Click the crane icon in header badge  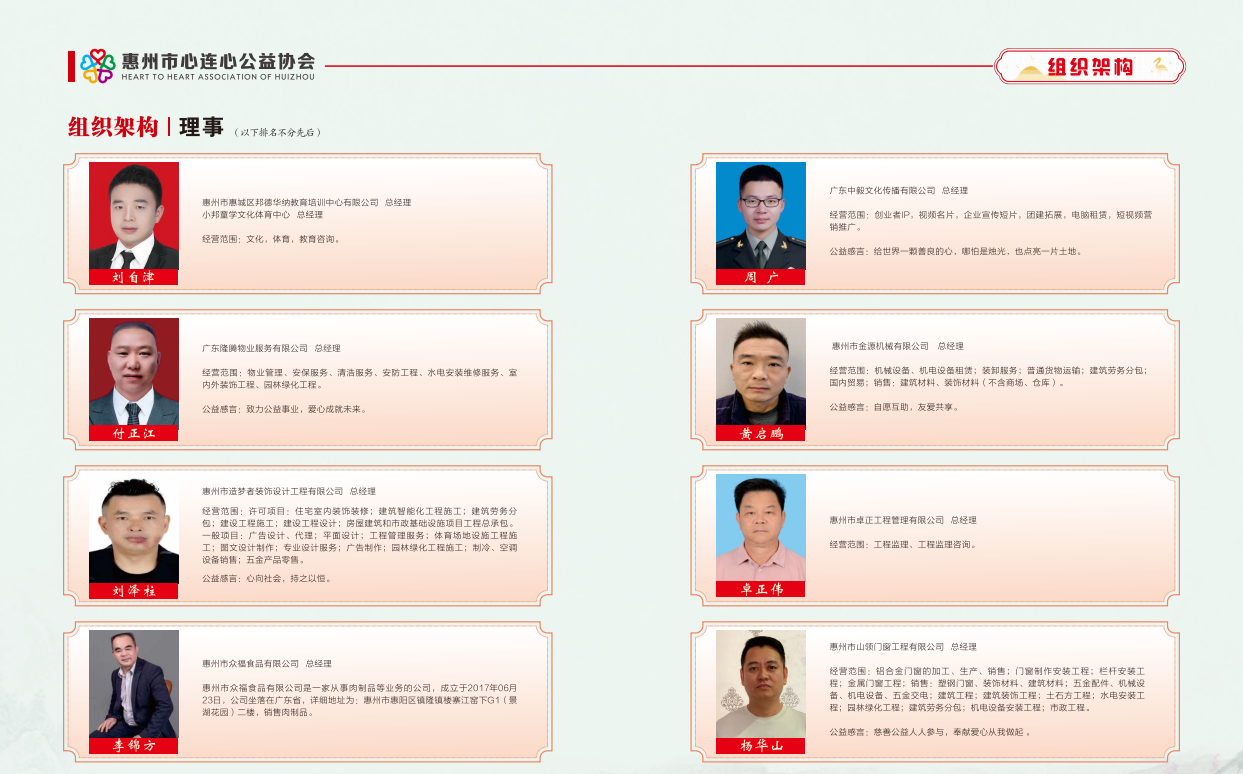pos(1159,65)
